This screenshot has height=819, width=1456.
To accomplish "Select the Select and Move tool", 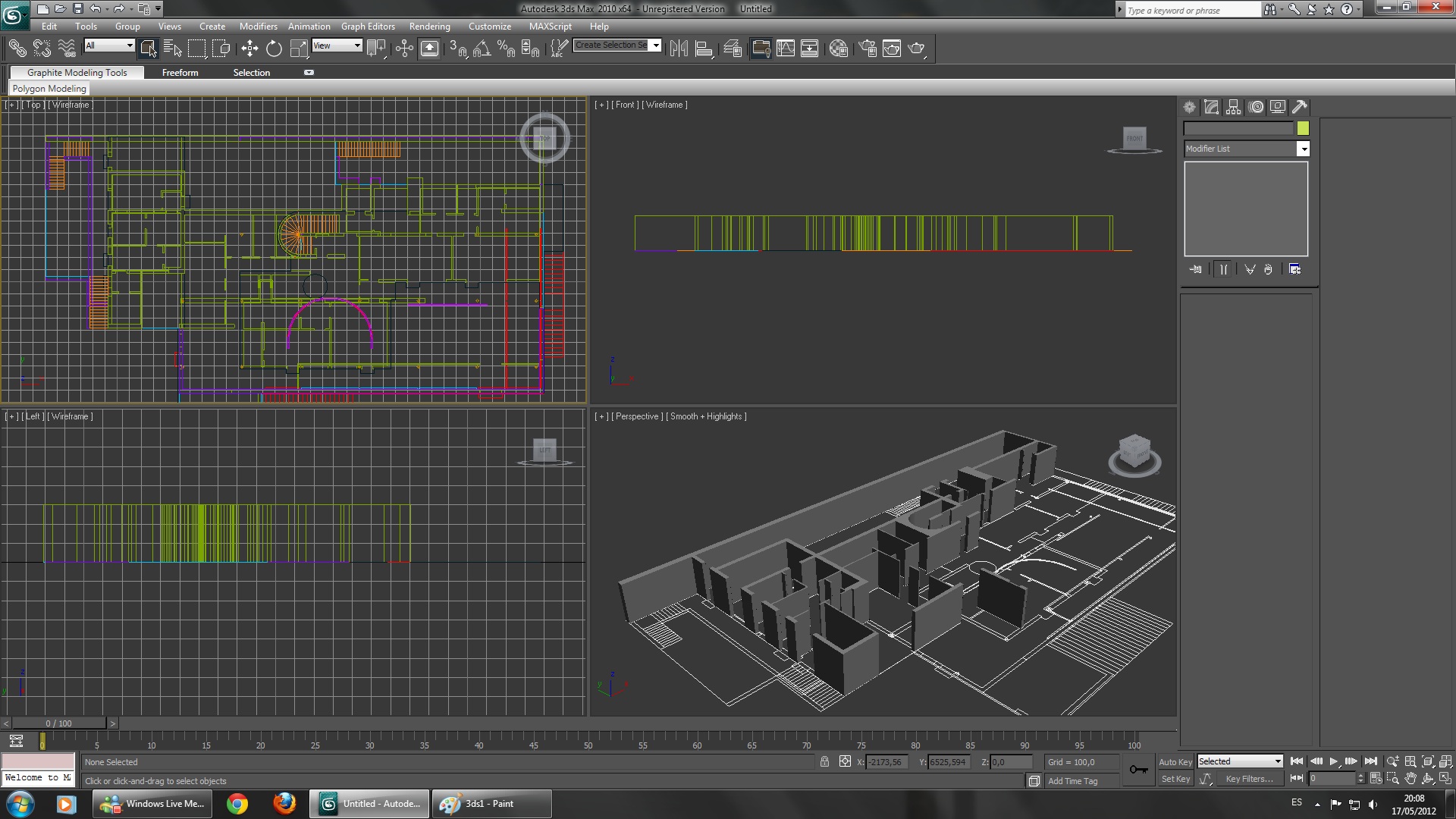I will [x=249, y=49].
